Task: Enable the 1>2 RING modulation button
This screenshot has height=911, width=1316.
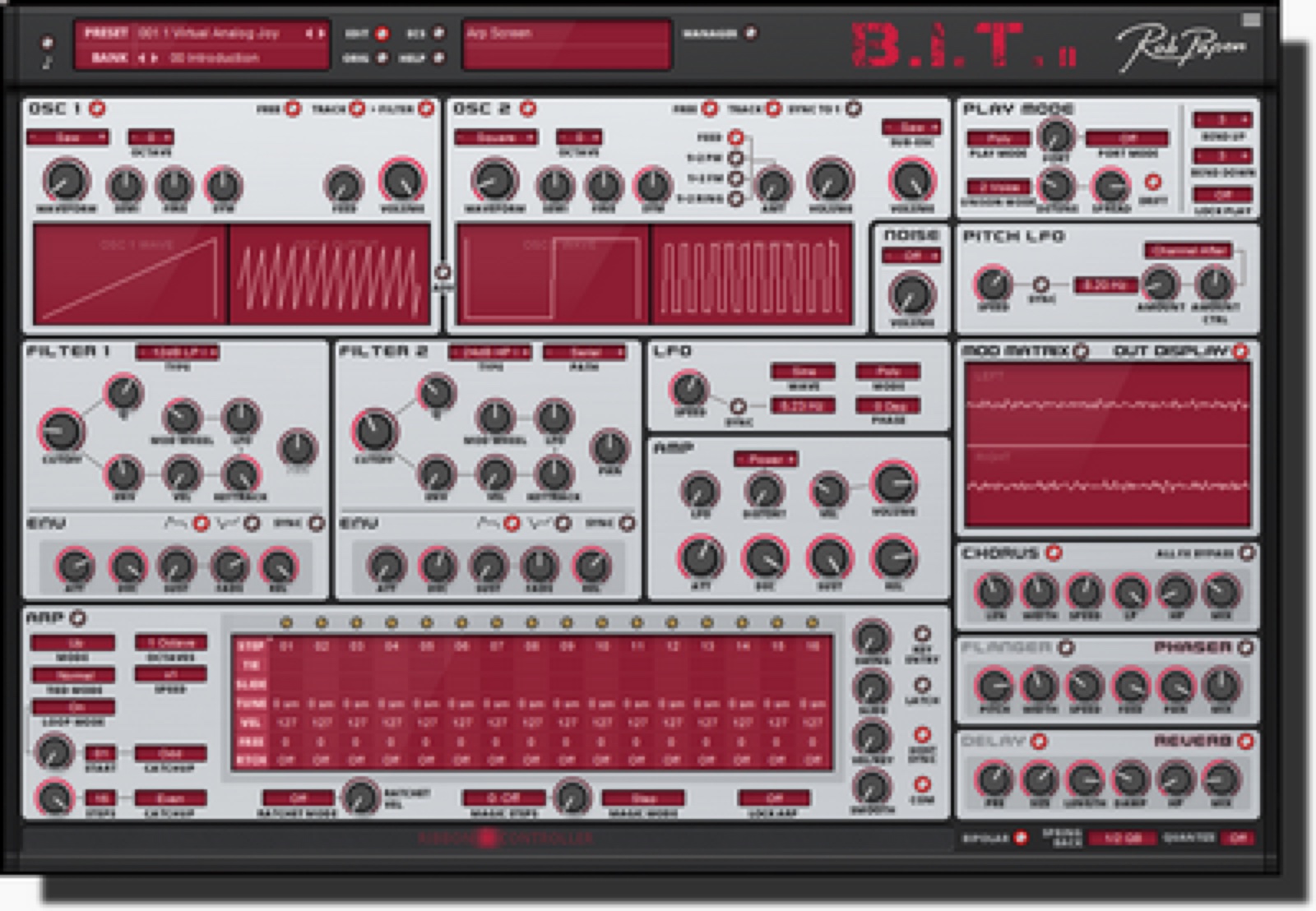Action: [x=735, y=198]
